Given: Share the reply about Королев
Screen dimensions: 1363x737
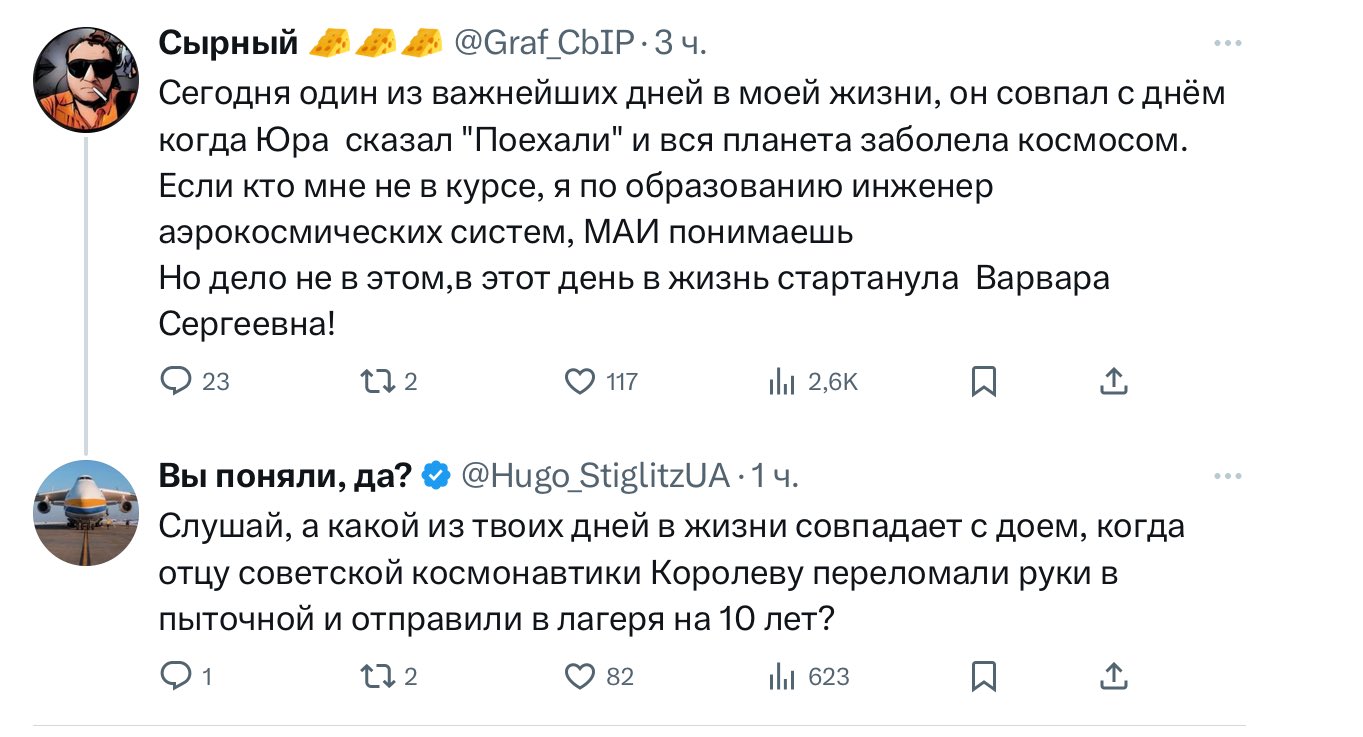Looking at the screenshot, I should [x=1114, y=677].
